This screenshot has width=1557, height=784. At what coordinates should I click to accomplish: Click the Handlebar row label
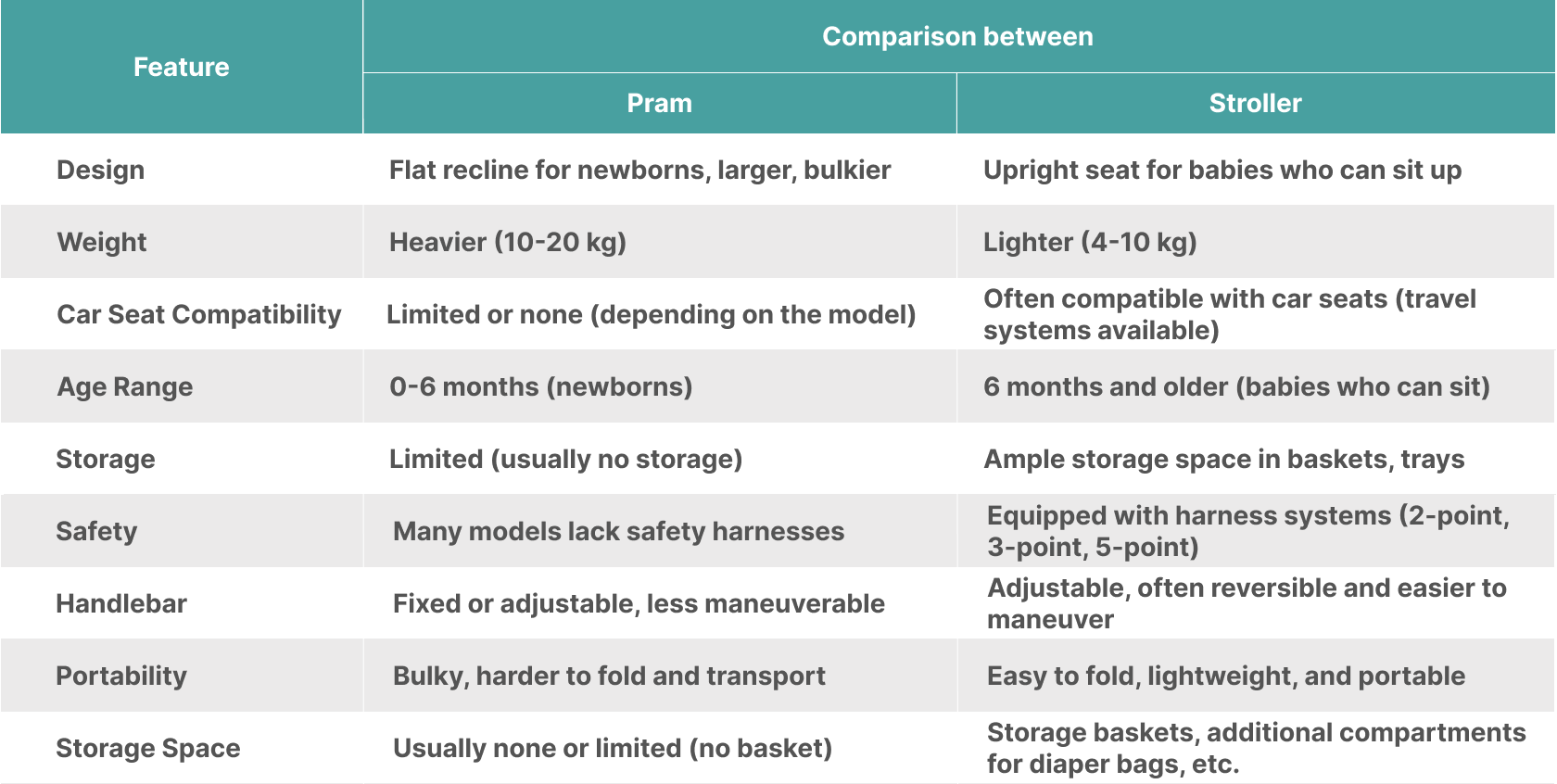coord(121,603)
